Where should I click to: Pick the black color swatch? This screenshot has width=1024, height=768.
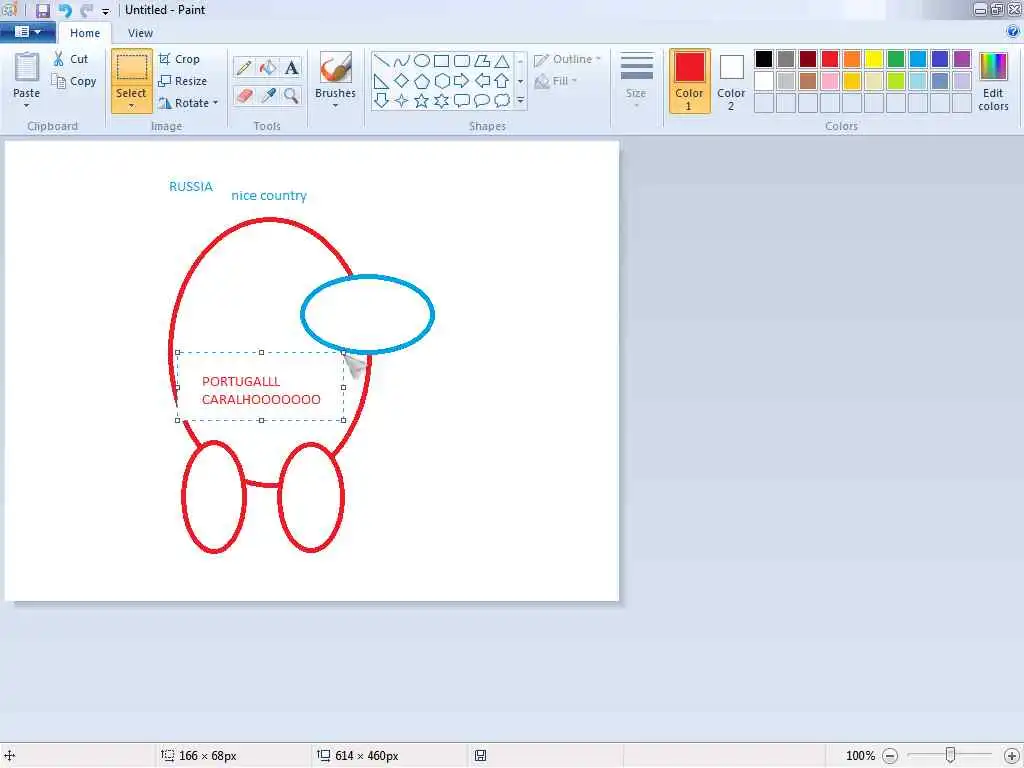point(764,59)
